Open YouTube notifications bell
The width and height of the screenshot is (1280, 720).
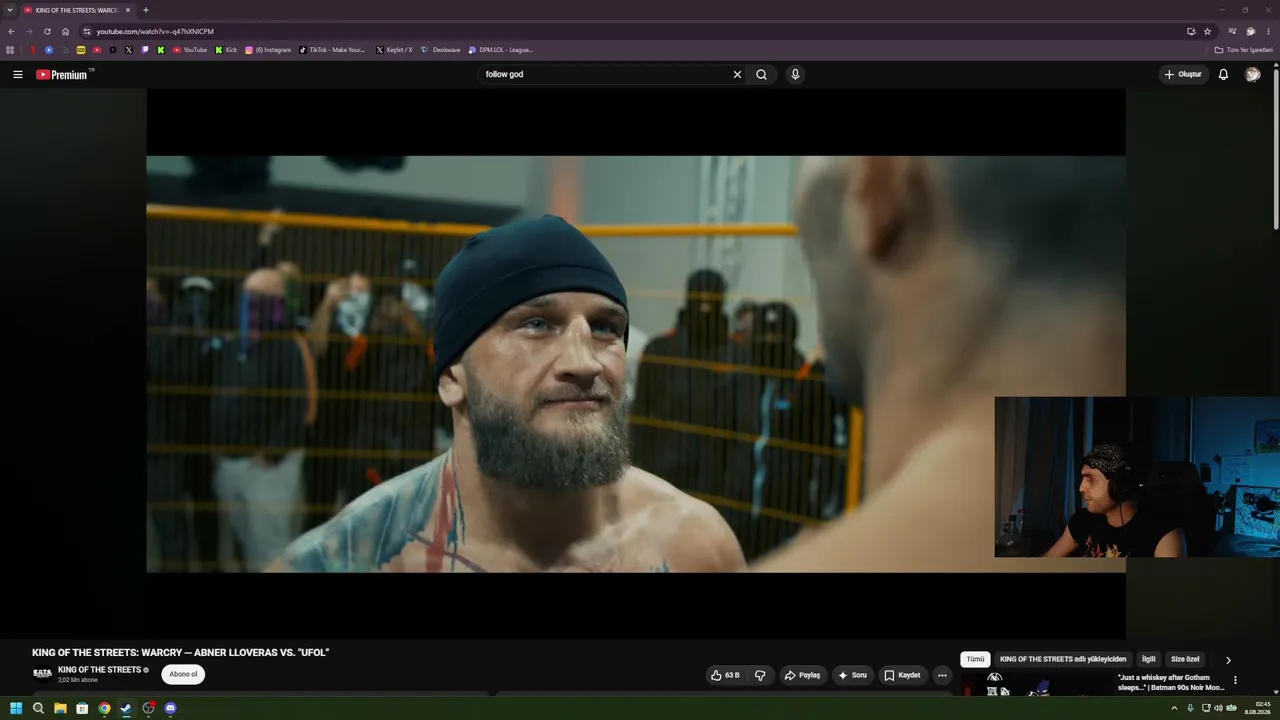click(x=1223, y=74)
